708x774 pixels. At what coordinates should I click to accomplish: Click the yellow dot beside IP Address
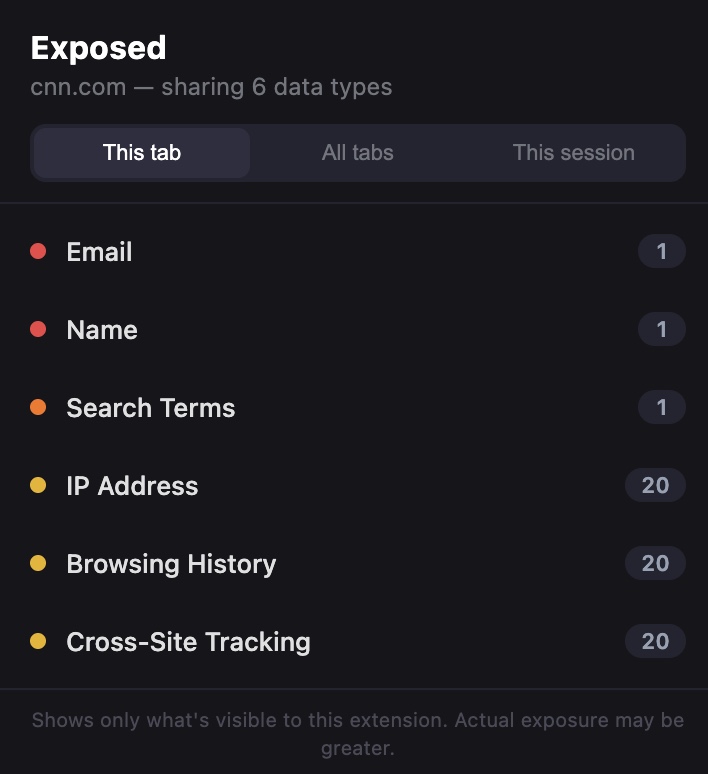(38, 485)
